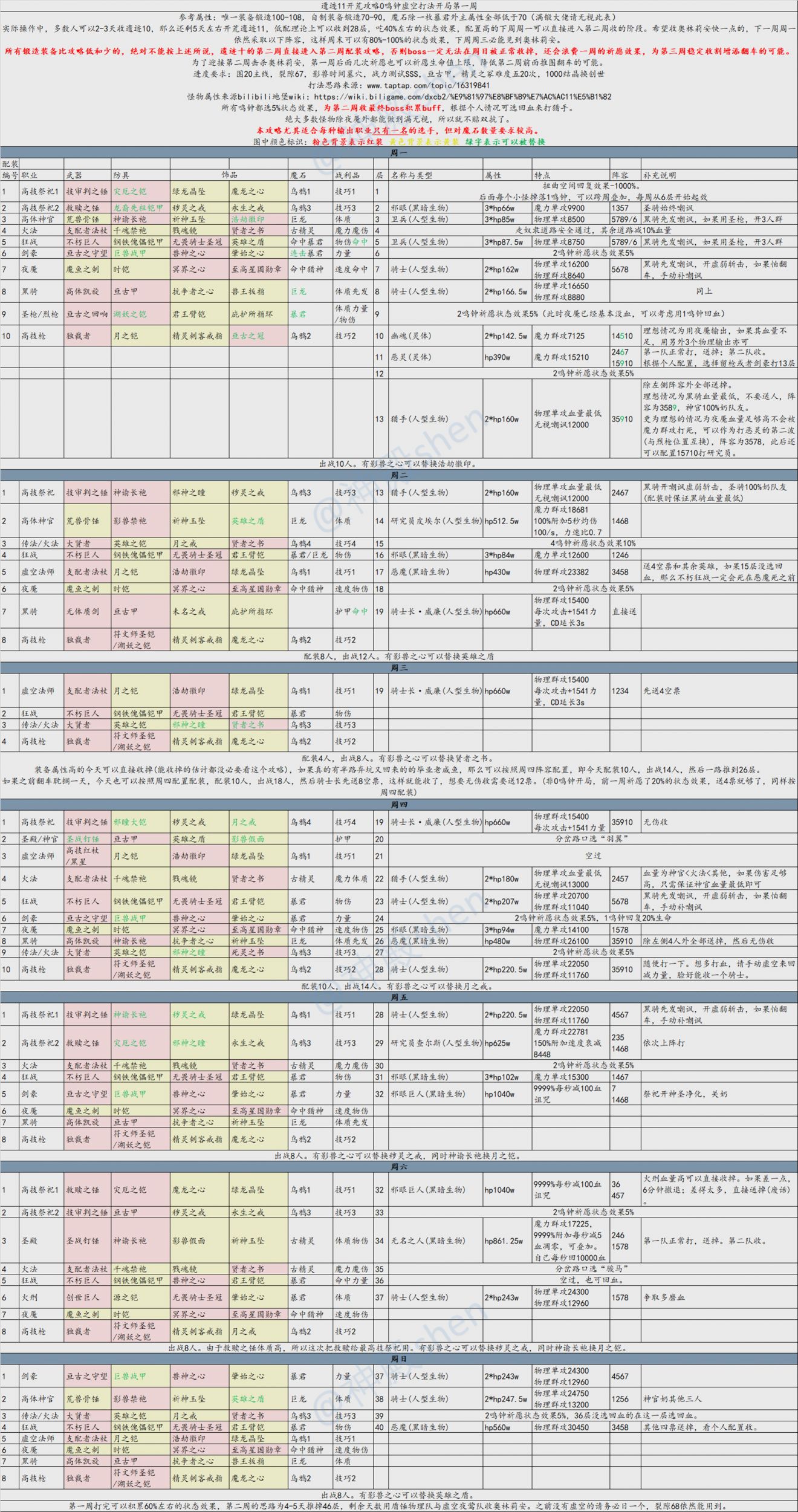This screenshot has height=1512, width=798.
Task: Select the 创世巨人 weapon cell
Action: coord(88,1297)
